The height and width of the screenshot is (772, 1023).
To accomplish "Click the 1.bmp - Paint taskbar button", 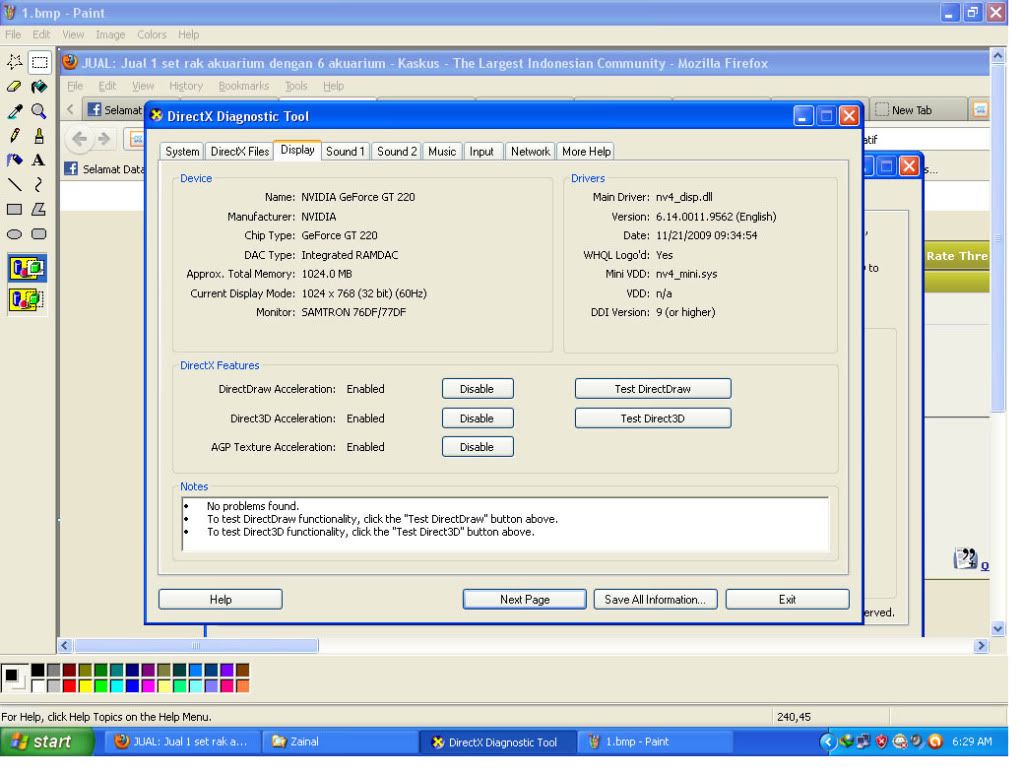I will [x=654, y=742].
